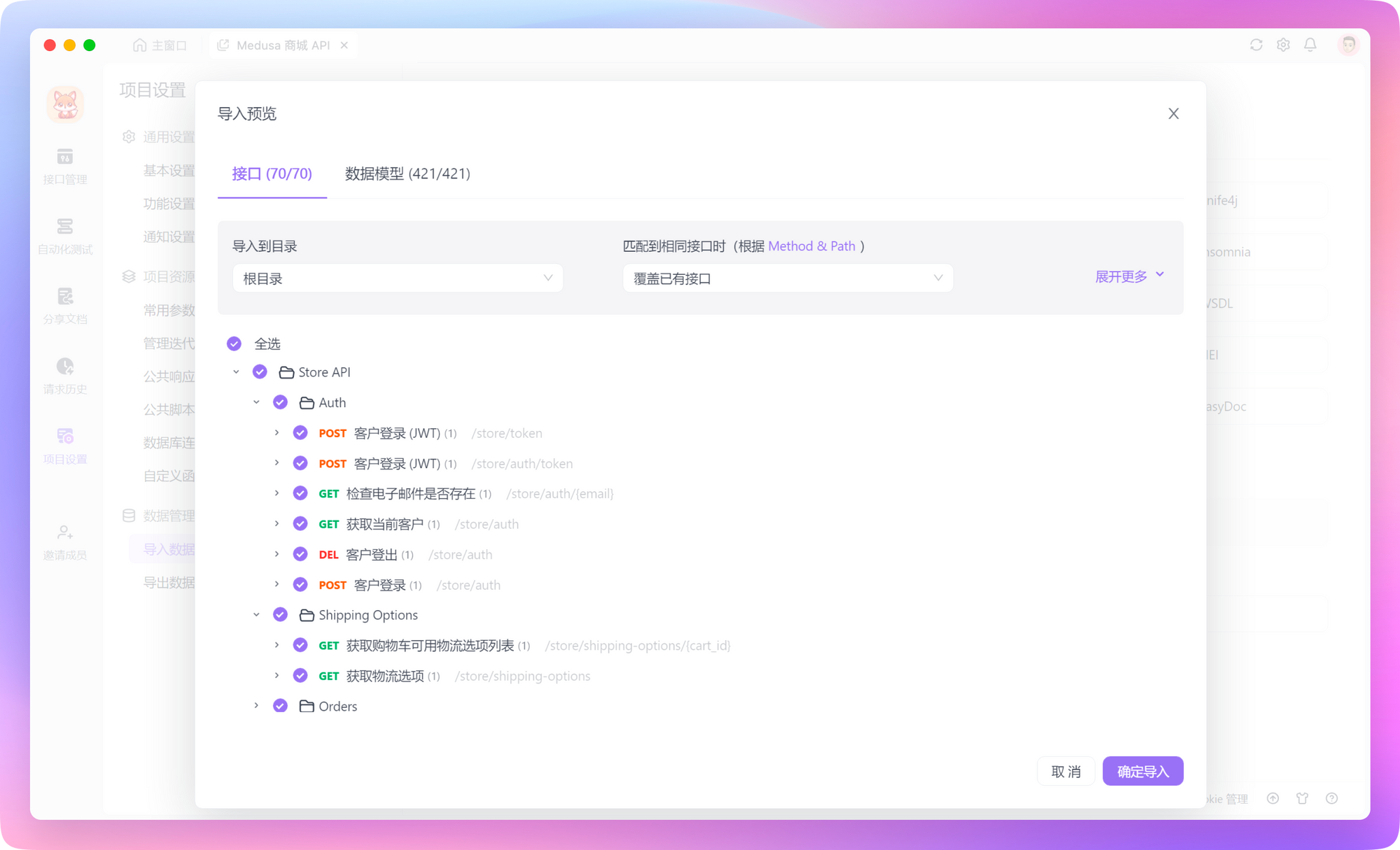The height and width of the screenshot is (850, 1400).
Task: Click the help question mark icon at bottom
Action: click(x=1332, y=798)
